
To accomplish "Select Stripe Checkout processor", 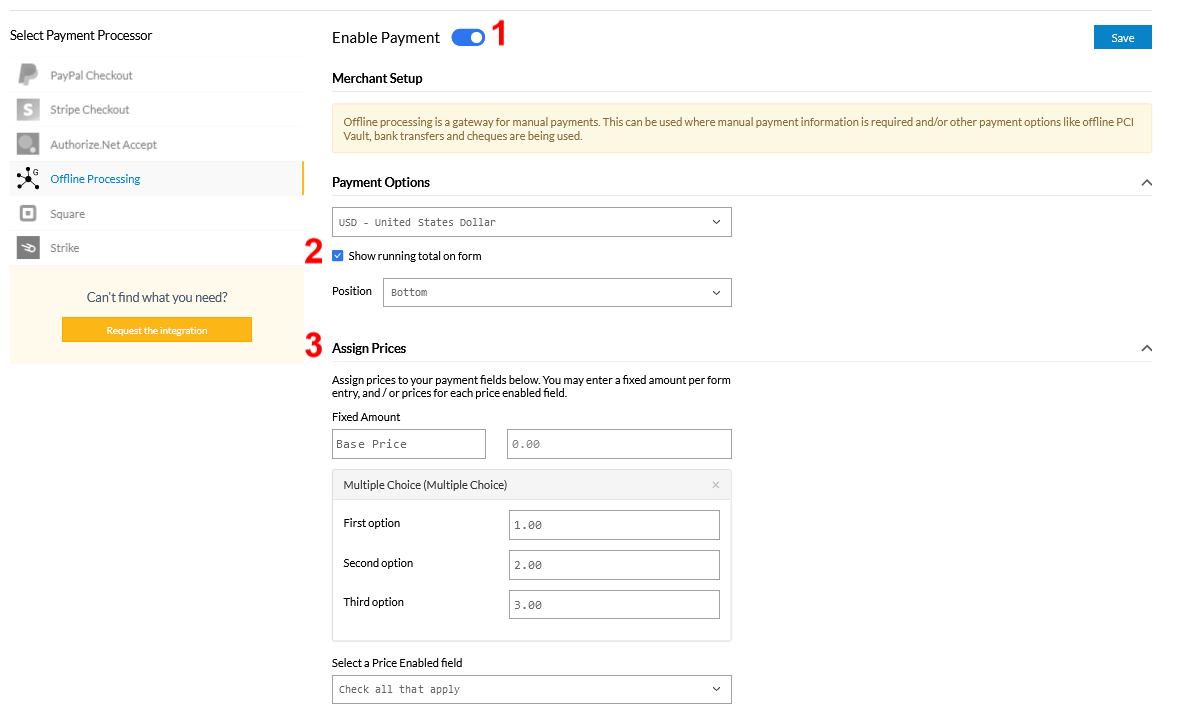I will tap(157, 110).
